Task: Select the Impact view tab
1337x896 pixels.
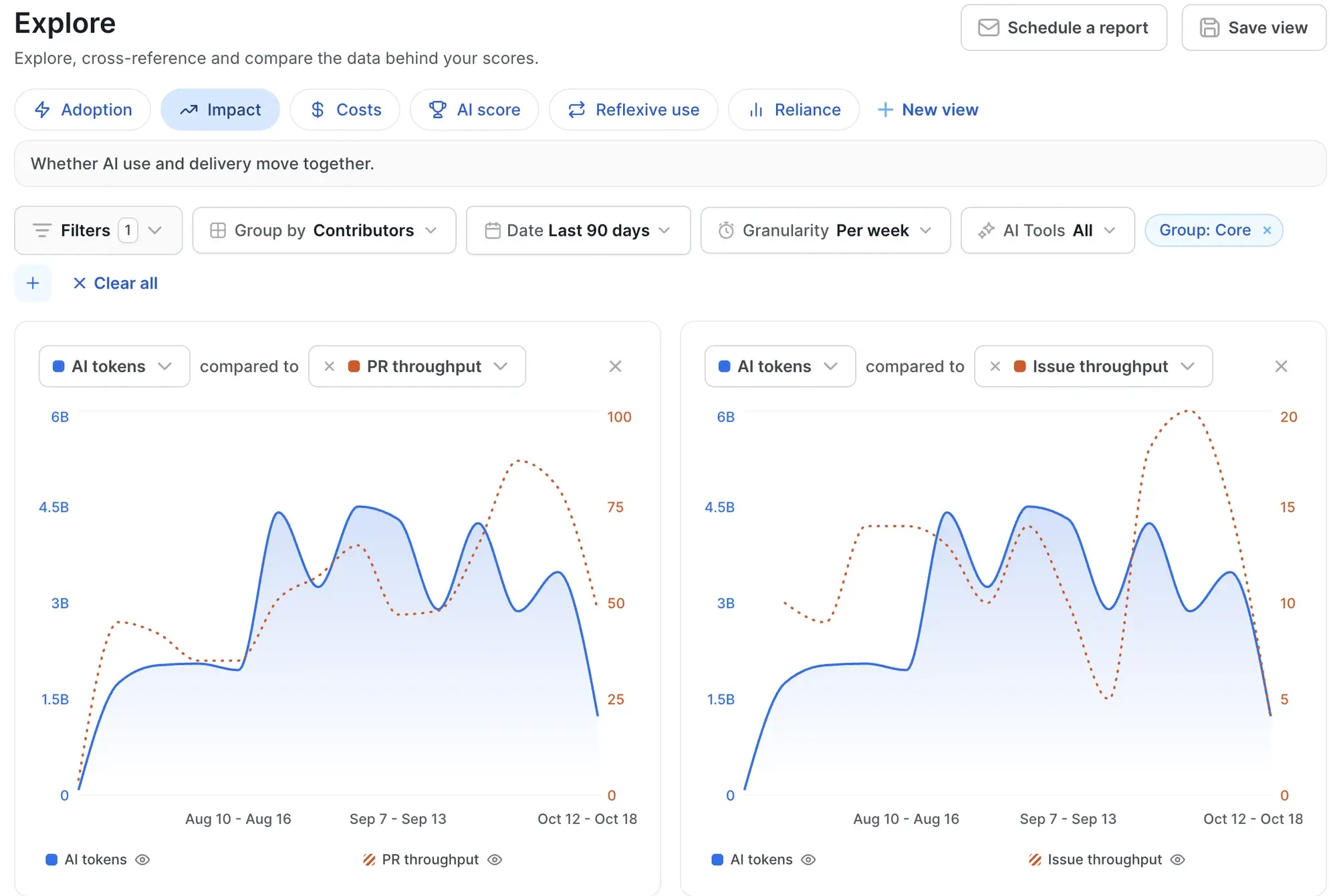Action: click(x=220, y=110)
